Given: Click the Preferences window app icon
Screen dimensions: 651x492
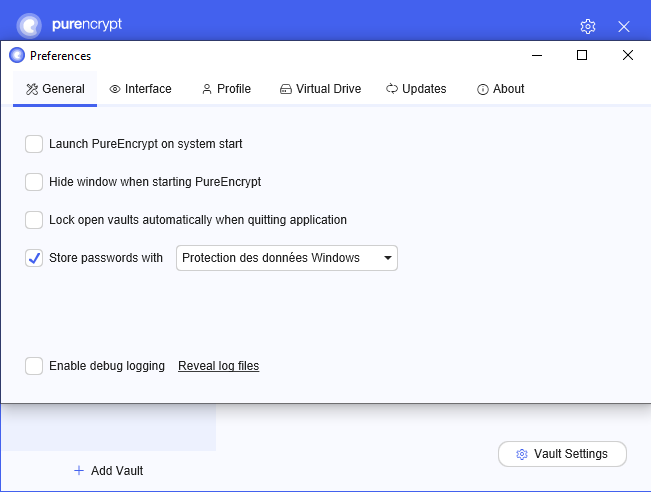Looking at the screenshot, I should click(17, 55).
